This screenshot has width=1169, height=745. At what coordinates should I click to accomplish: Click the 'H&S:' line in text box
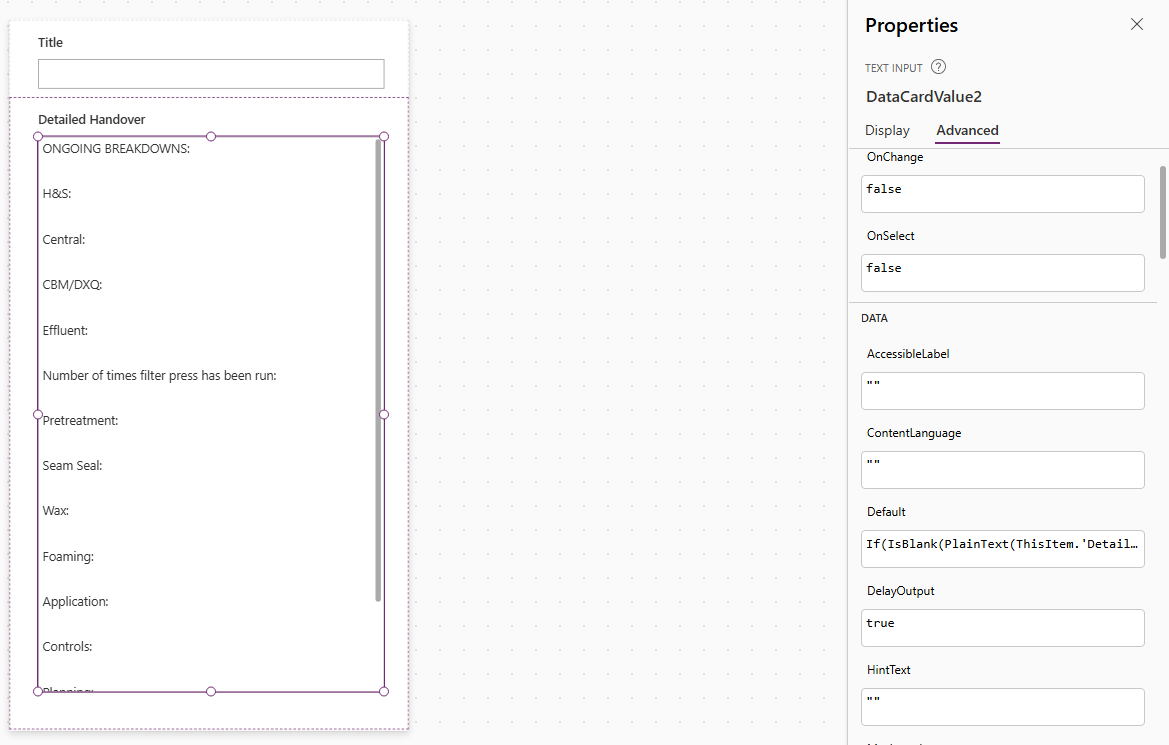(57, 194)
